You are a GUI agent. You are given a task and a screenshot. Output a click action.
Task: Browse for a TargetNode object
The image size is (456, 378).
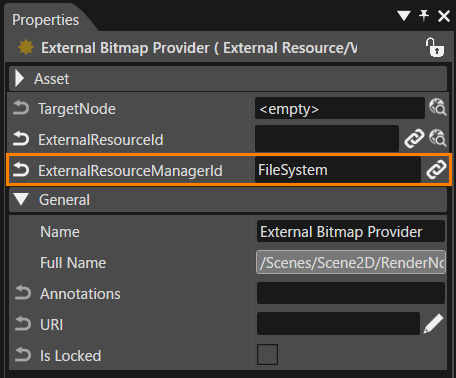point(437,107)
